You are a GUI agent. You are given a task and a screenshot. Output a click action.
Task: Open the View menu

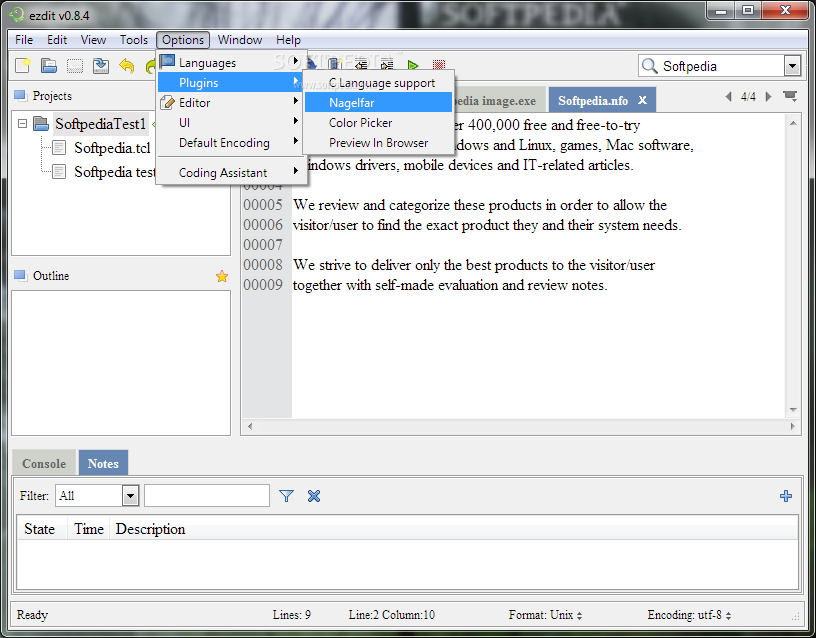point(93,40)
